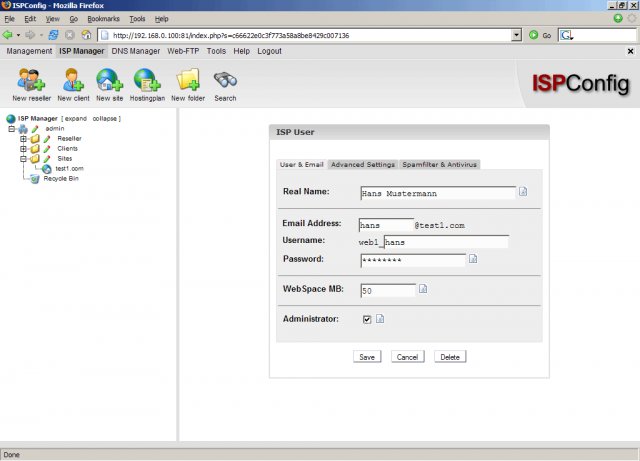Click help icon next to Password field
The width and height of the screenshot is (640, 461).
(x=473, y=259)
